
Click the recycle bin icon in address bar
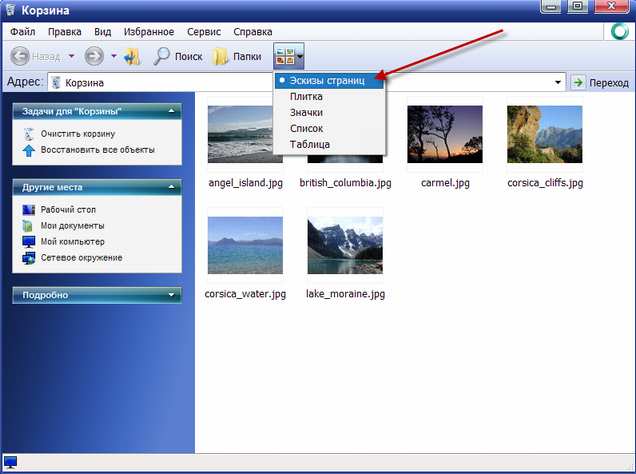click(x=56, y=83)
